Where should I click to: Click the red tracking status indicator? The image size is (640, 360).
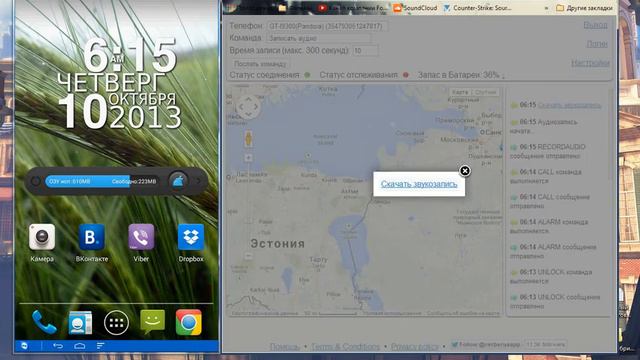[x=406, y=75]
